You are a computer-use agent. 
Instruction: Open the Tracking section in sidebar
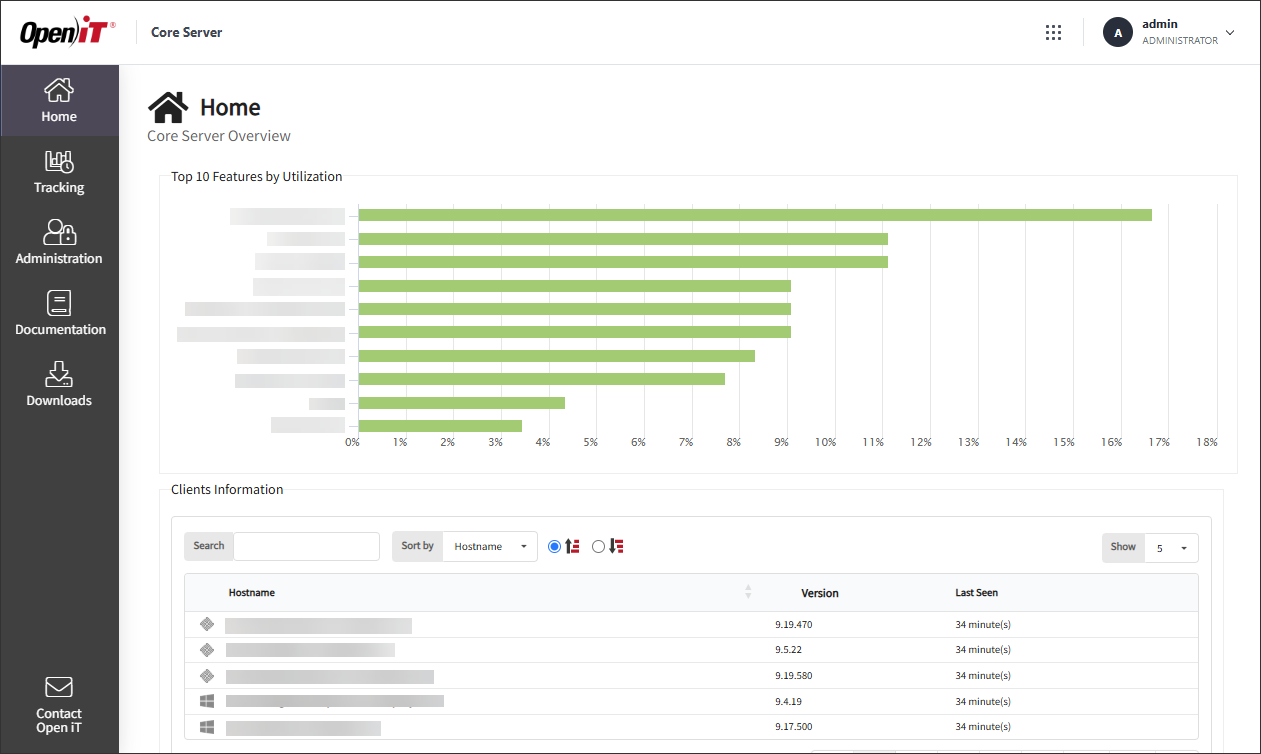(x=59, y=172)
